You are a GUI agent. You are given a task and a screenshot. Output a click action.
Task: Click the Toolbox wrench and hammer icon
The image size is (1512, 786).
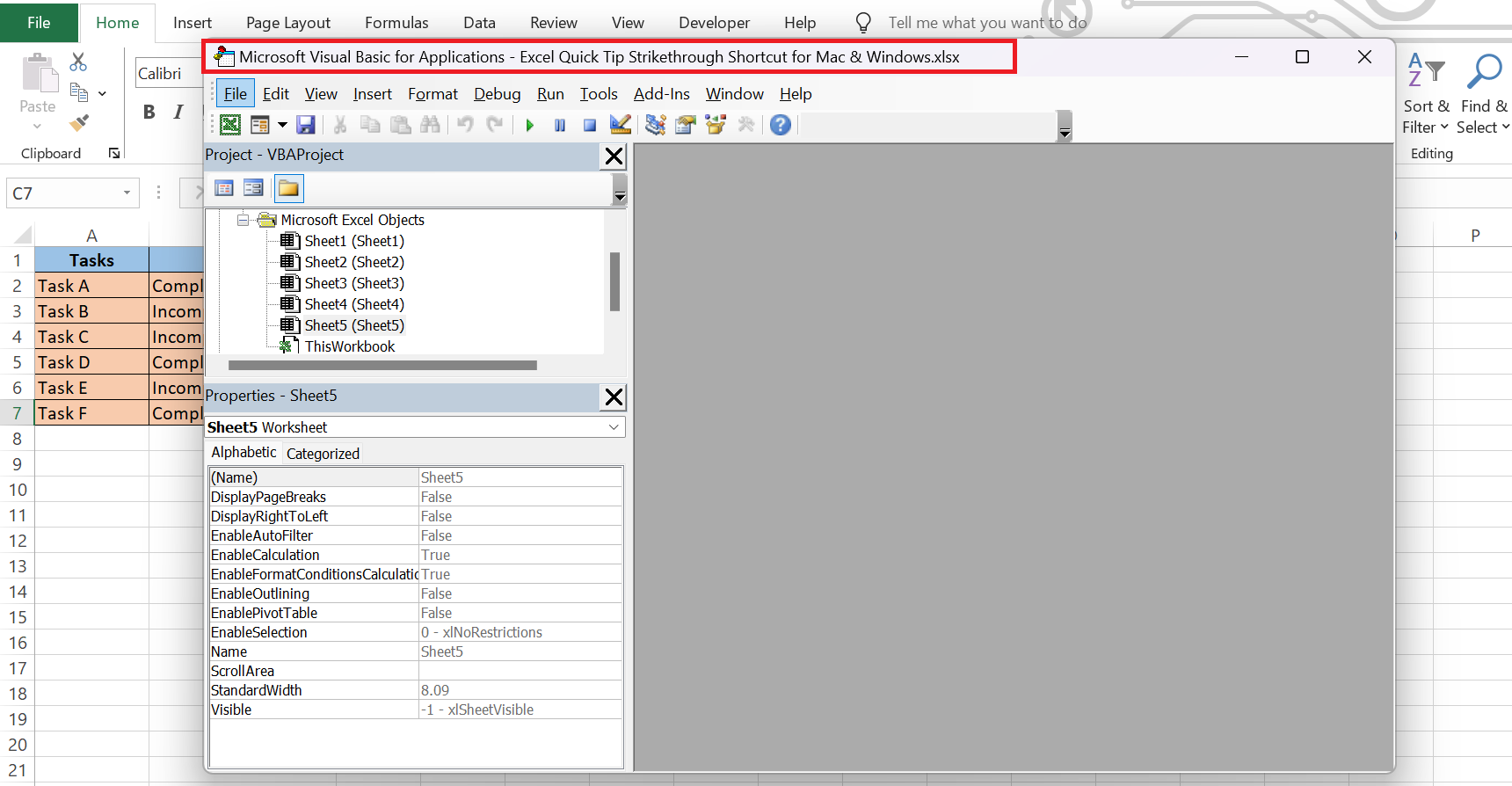(746, 125)
